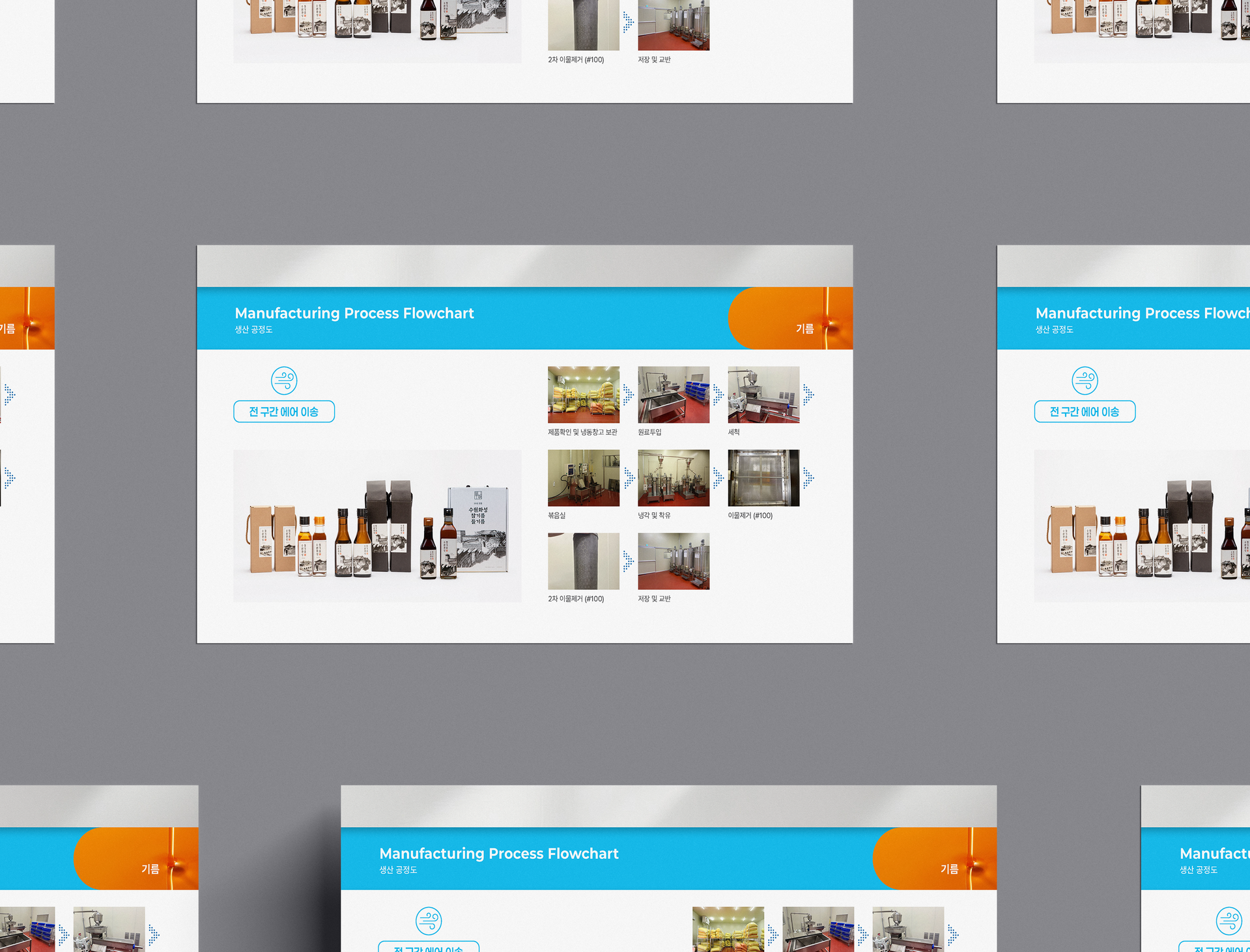Open the '저장 및 교반' photo on top slide
Screen dimensions: 1250x952
tap(674, 25)
